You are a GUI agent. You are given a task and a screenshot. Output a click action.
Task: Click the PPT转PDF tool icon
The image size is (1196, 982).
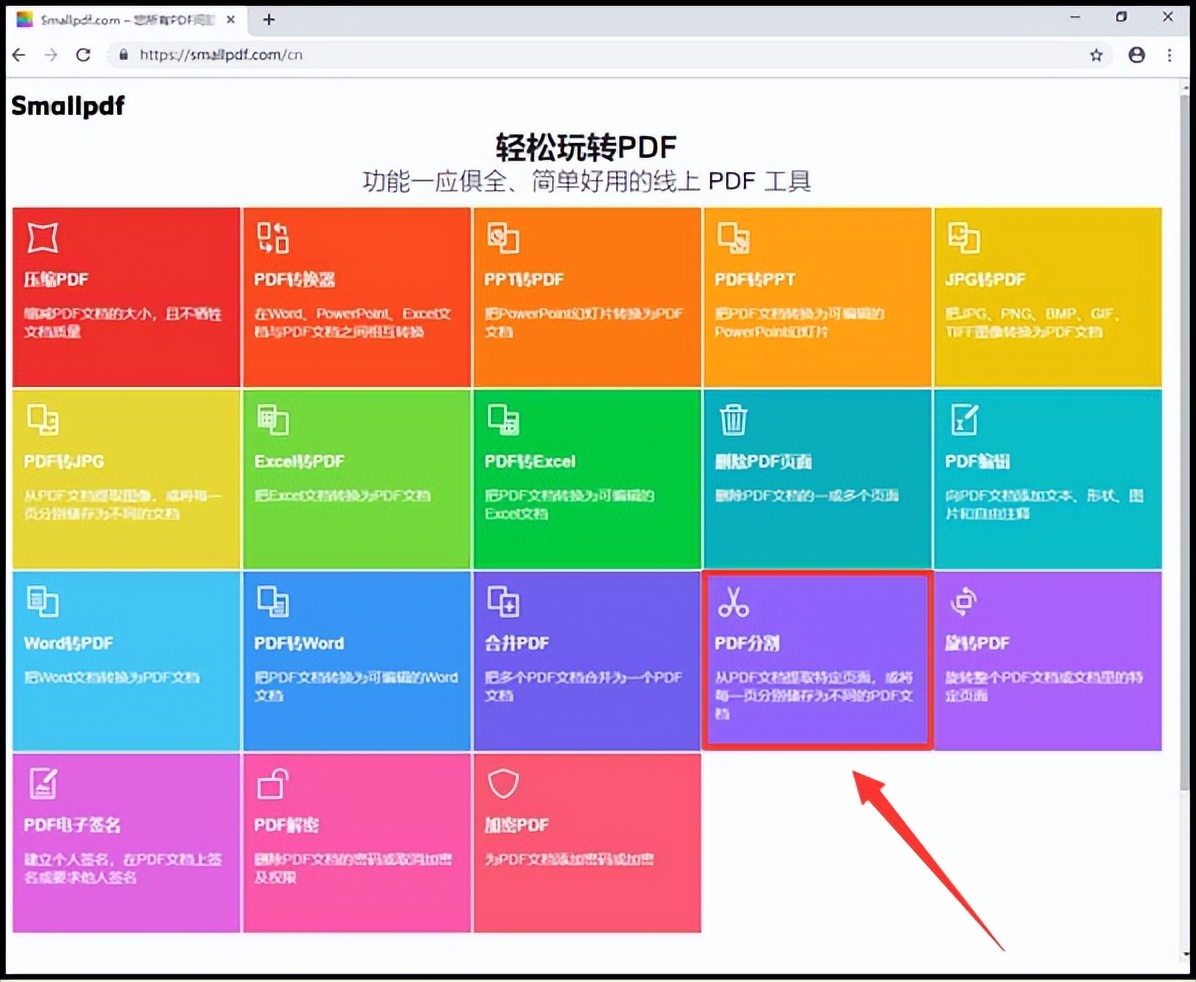click(502, 239)
